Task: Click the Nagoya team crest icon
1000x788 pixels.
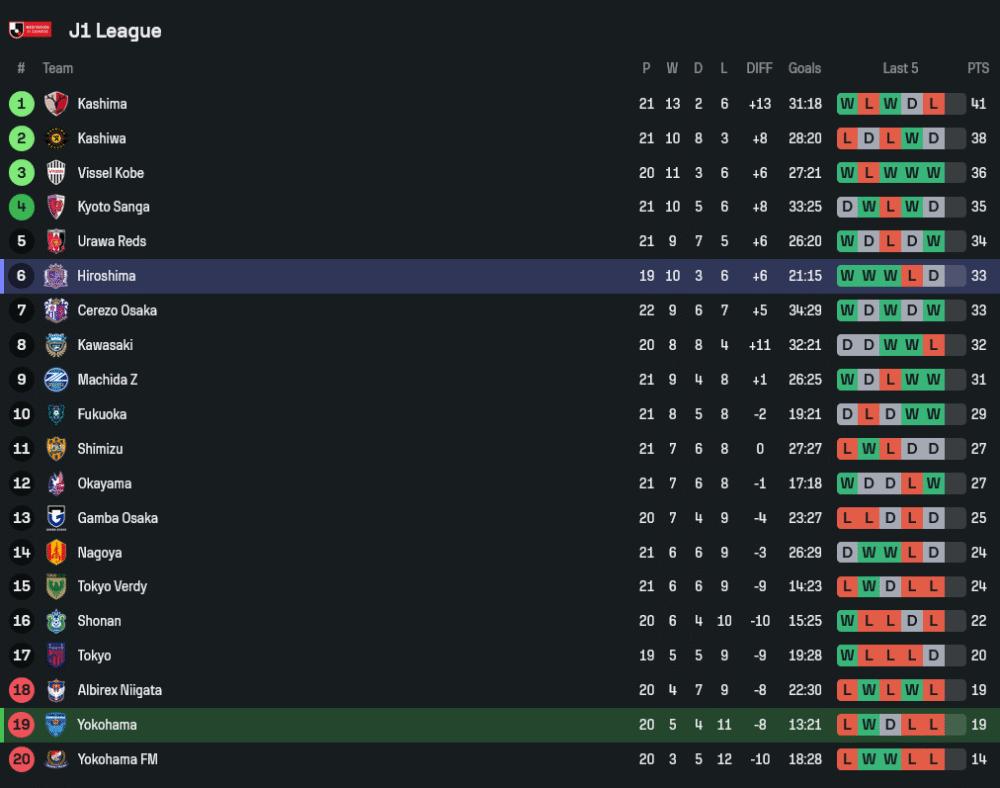Action: tap(56, 552)
